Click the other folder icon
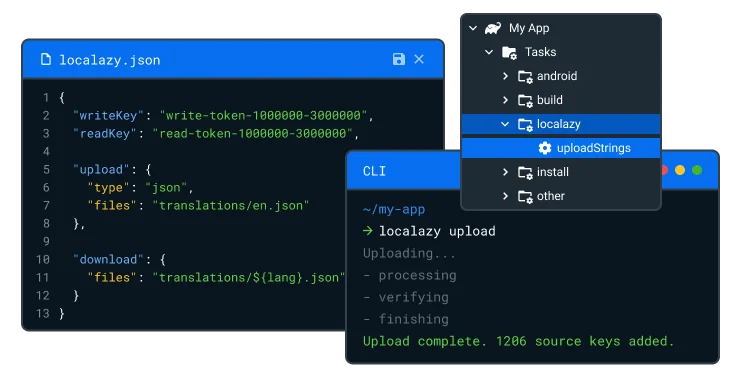 [x=525, y=196]
